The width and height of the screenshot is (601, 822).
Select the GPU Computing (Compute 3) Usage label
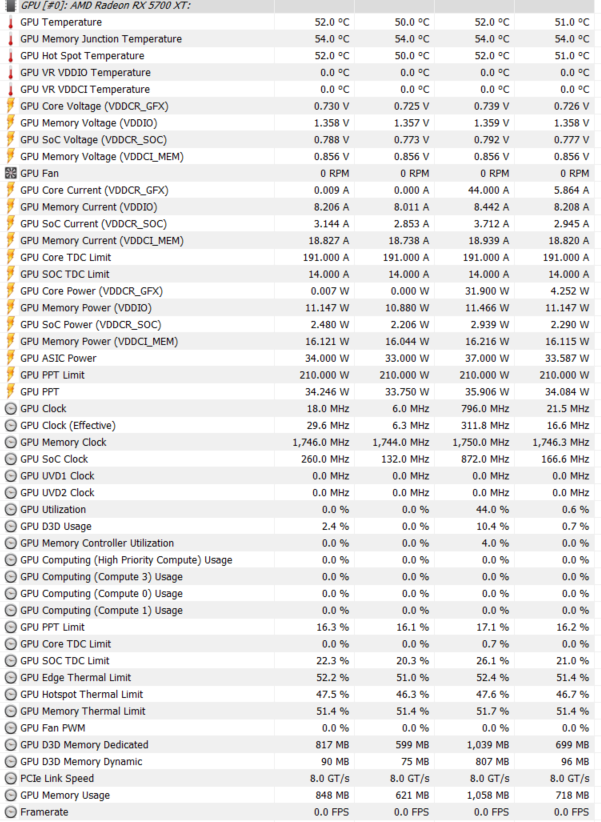point(102,577)
